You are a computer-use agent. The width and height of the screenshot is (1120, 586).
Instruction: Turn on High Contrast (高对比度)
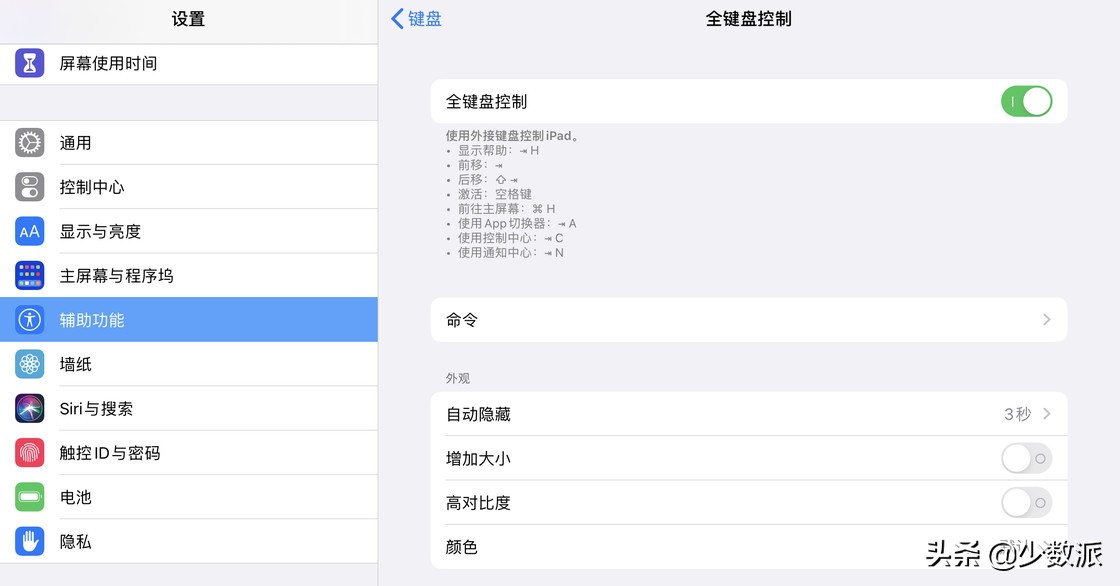click(1025, 502)
